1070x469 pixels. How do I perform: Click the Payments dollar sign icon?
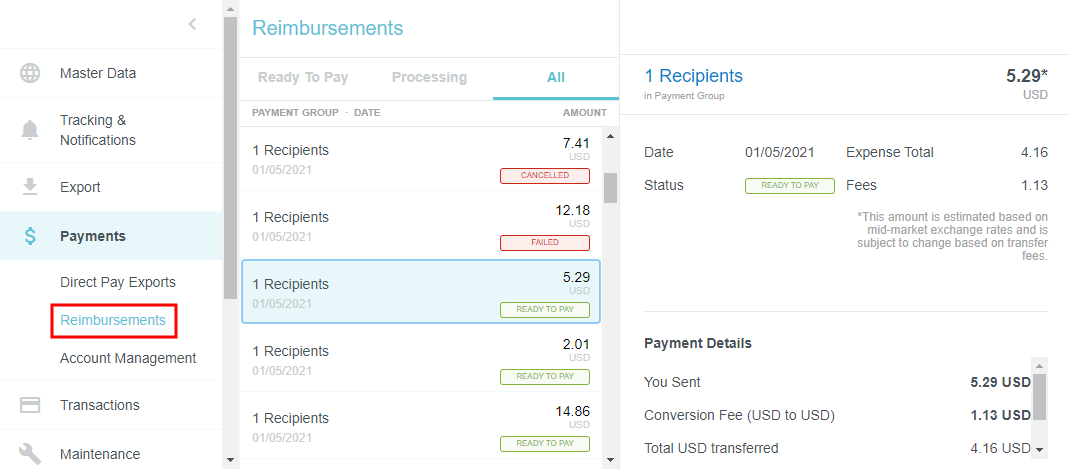31,236
